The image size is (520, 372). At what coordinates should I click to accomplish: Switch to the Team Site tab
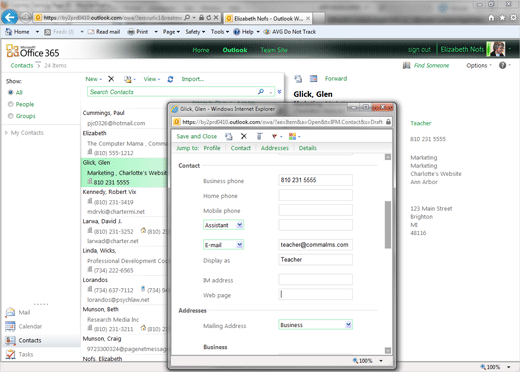pos(274,50)
